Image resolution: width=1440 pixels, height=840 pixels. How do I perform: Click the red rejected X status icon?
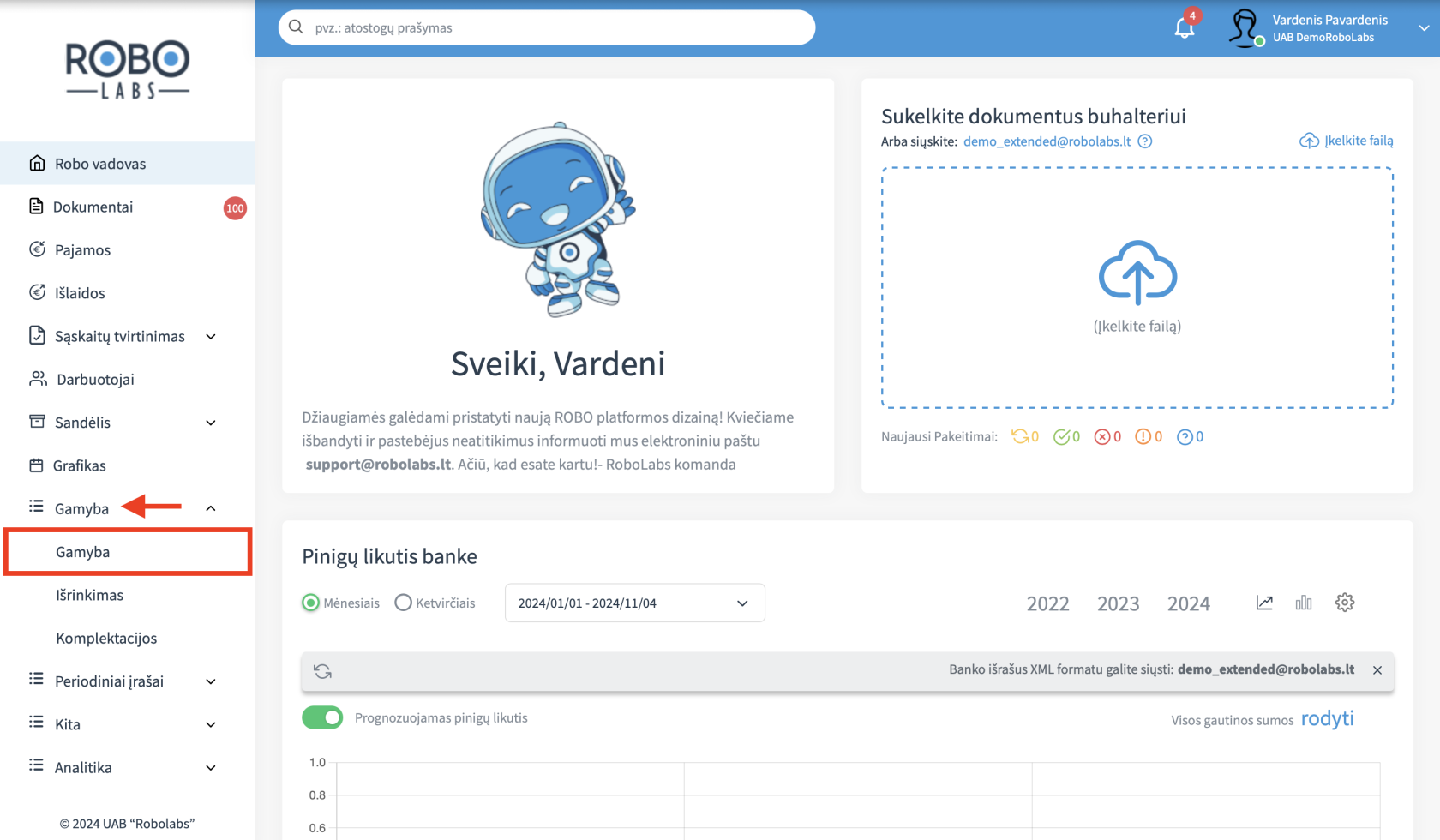(x=1102, y=437)
